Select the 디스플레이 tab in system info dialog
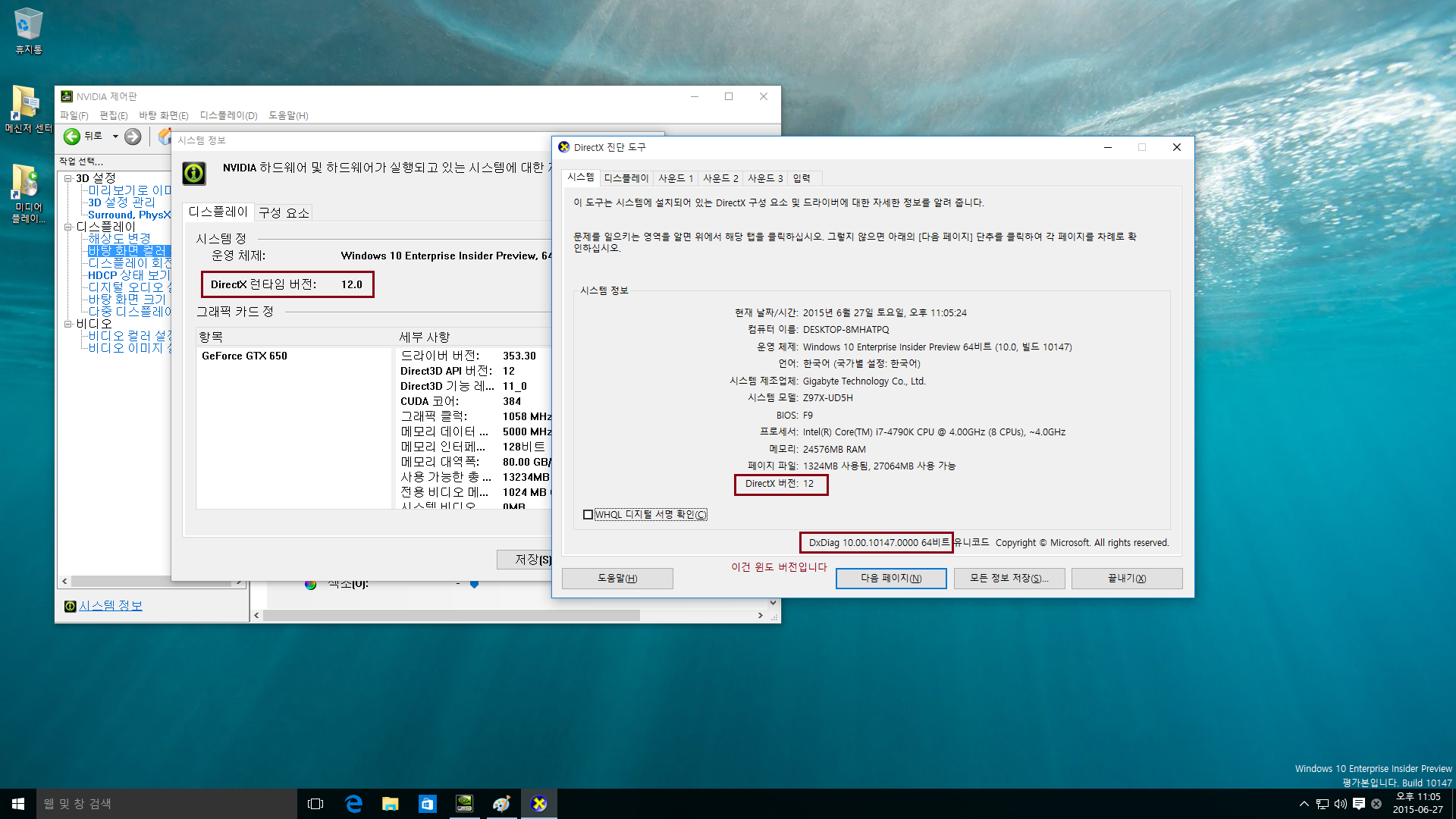 [218, 212]
